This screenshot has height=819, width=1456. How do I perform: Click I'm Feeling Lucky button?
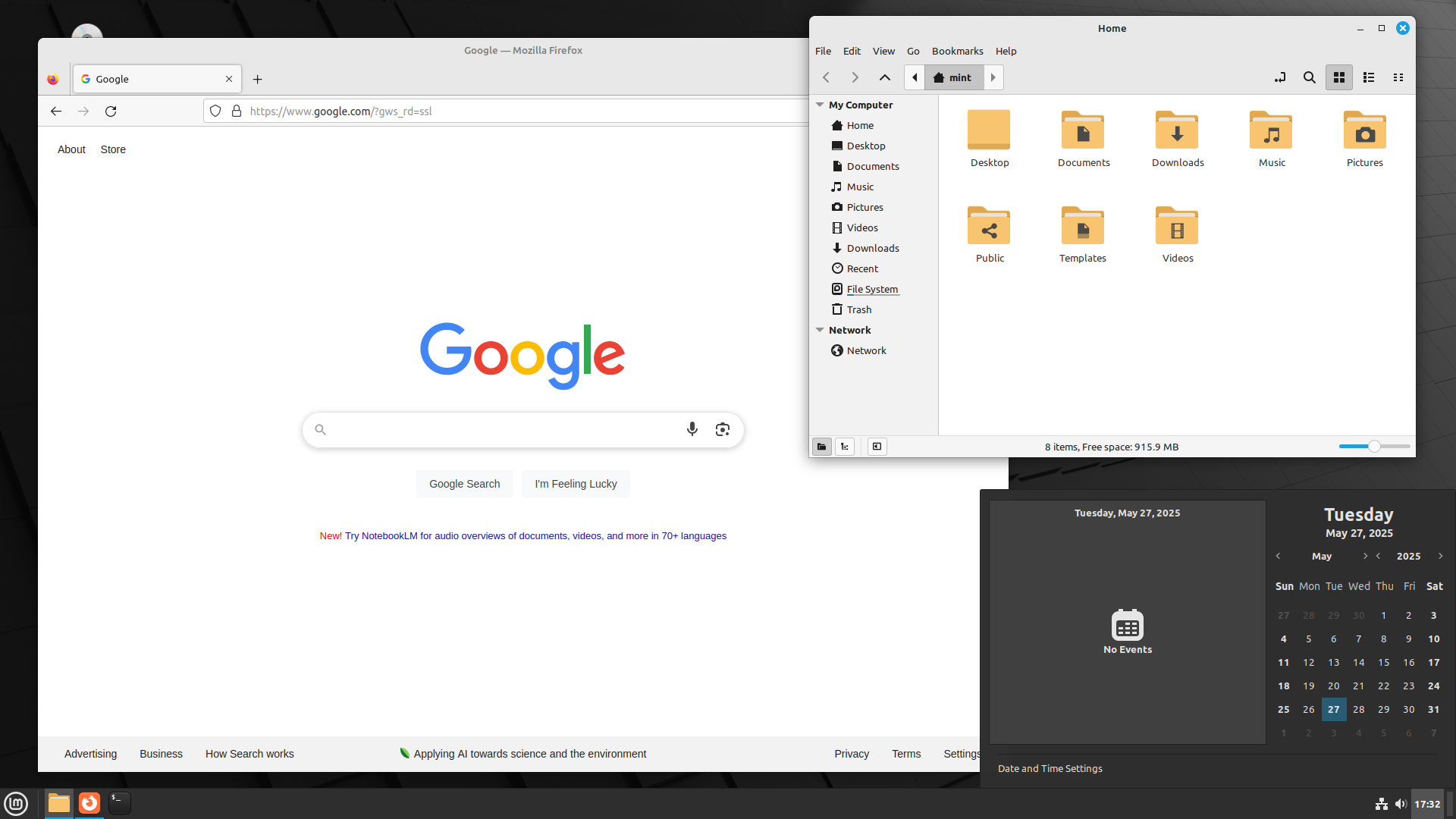[x=576, y=484]
